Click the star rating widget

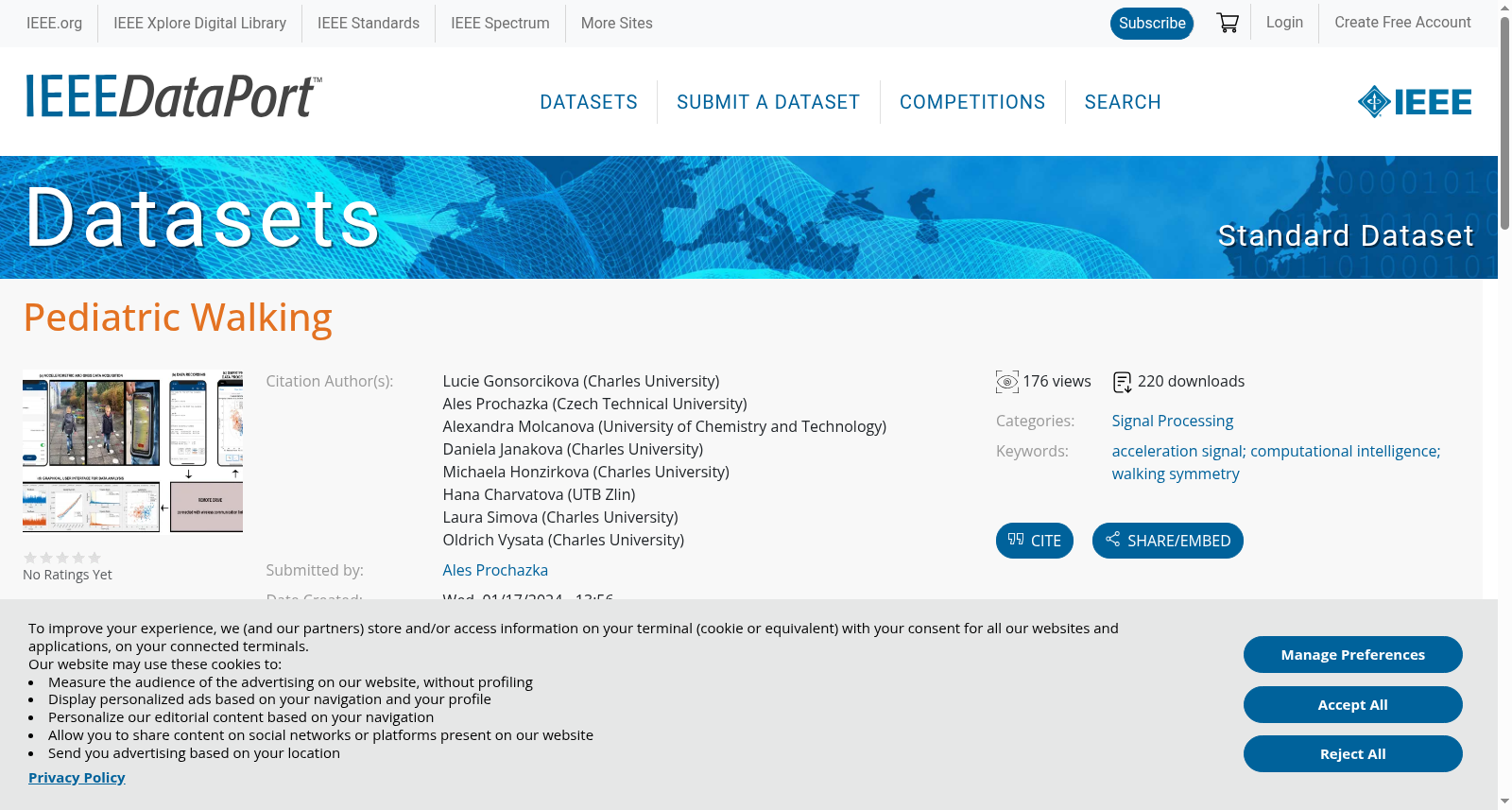tap(62, 558)
